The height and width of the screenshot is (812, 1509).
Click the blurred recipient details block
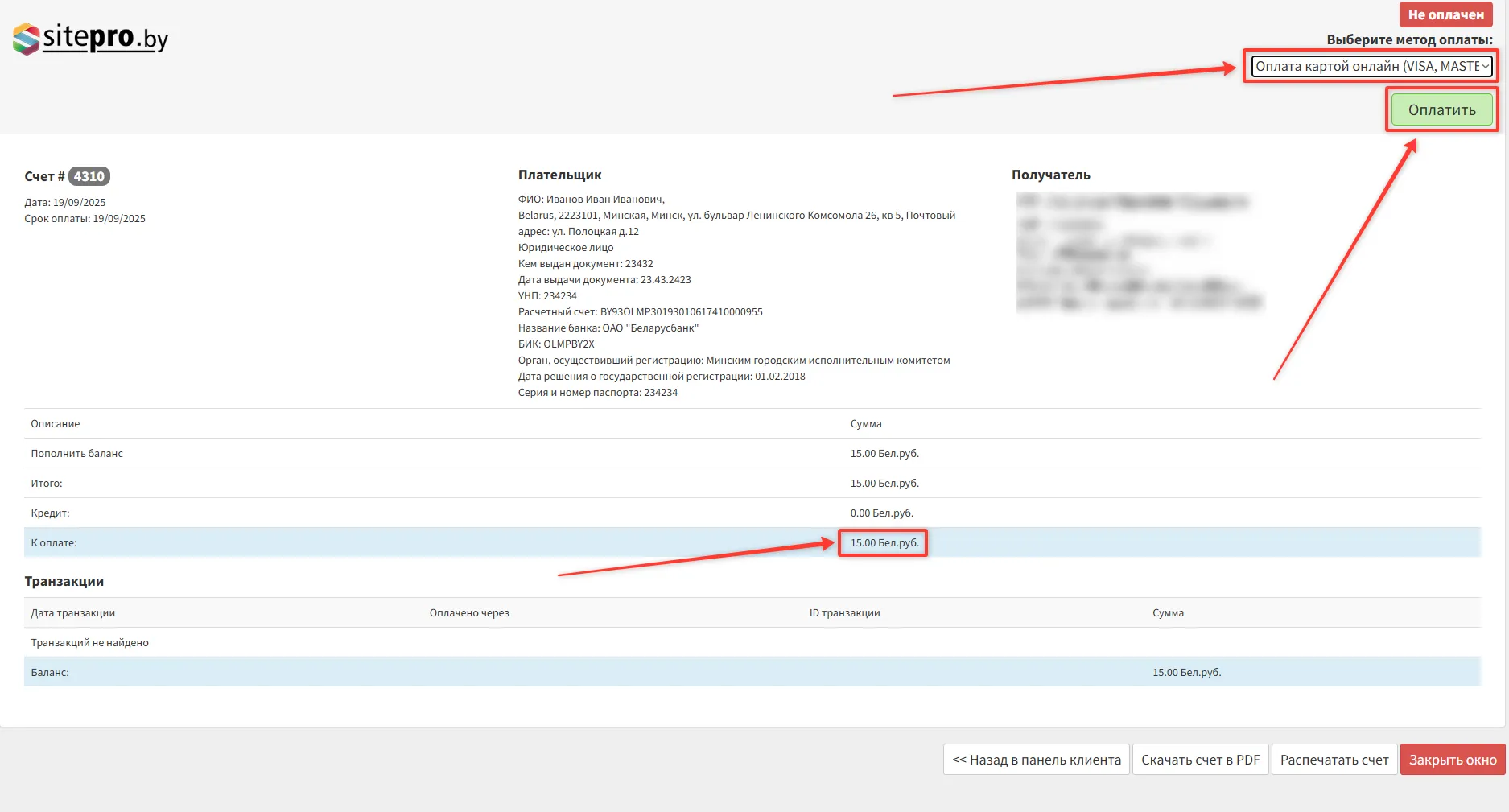click(1138, 252)
